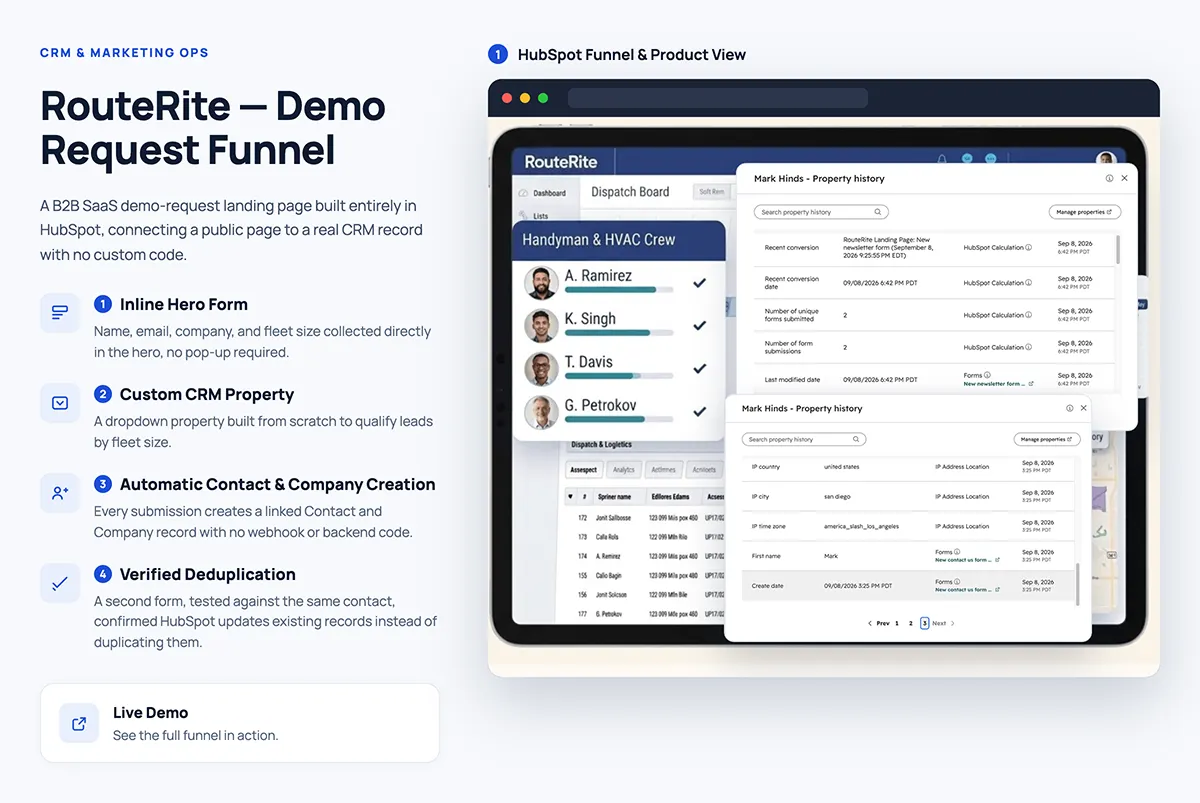Close the dialog listing Recent conversion
The height and width of the screenshot is (803, 1200).
coord(1124,178)
